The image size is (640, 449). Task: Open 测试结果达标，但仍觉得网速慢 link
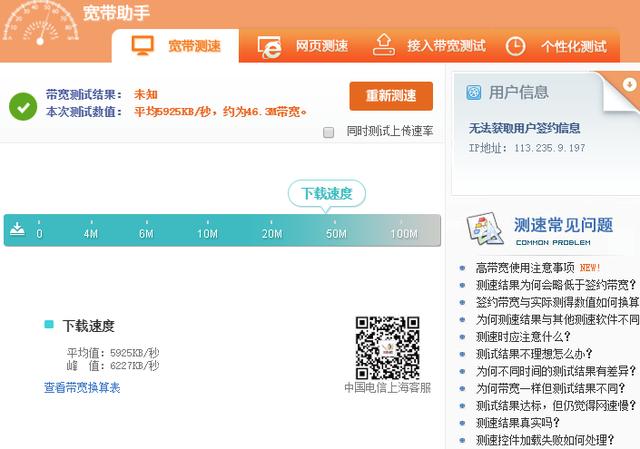(x=556, y=405)
